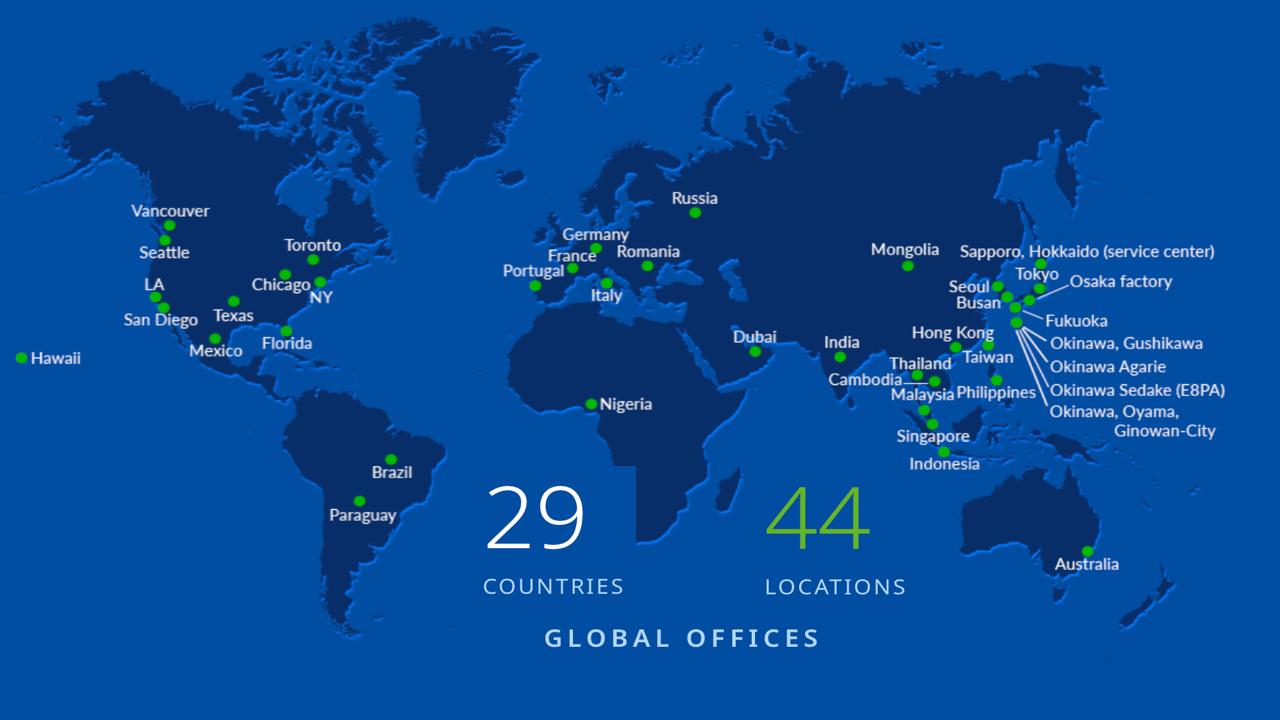Click the Nigeria label
Image resolution: width=1280 pixels, height=720 pixels.
[626, 404]
